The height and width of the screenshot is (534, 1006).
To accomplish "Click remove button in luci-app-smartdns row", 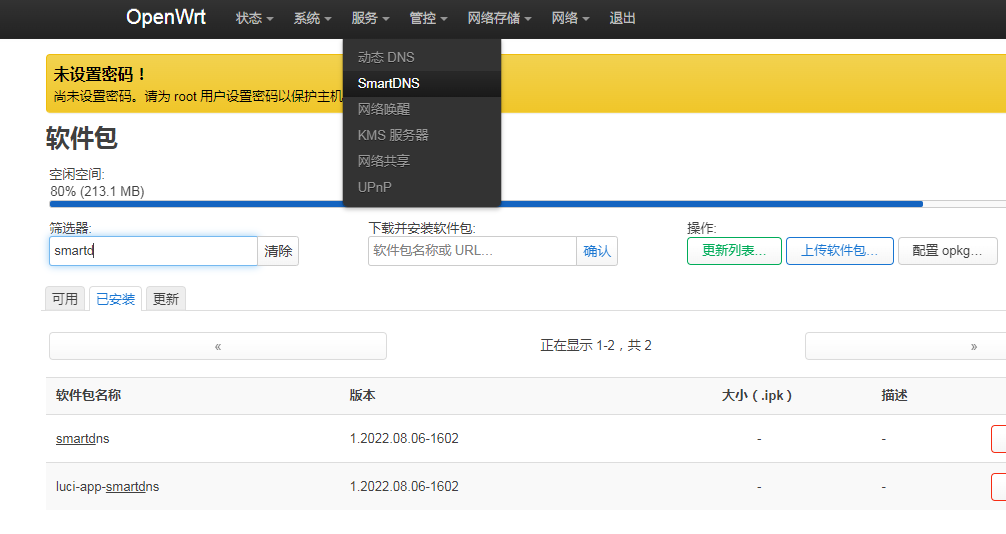I will pos(999,487).
